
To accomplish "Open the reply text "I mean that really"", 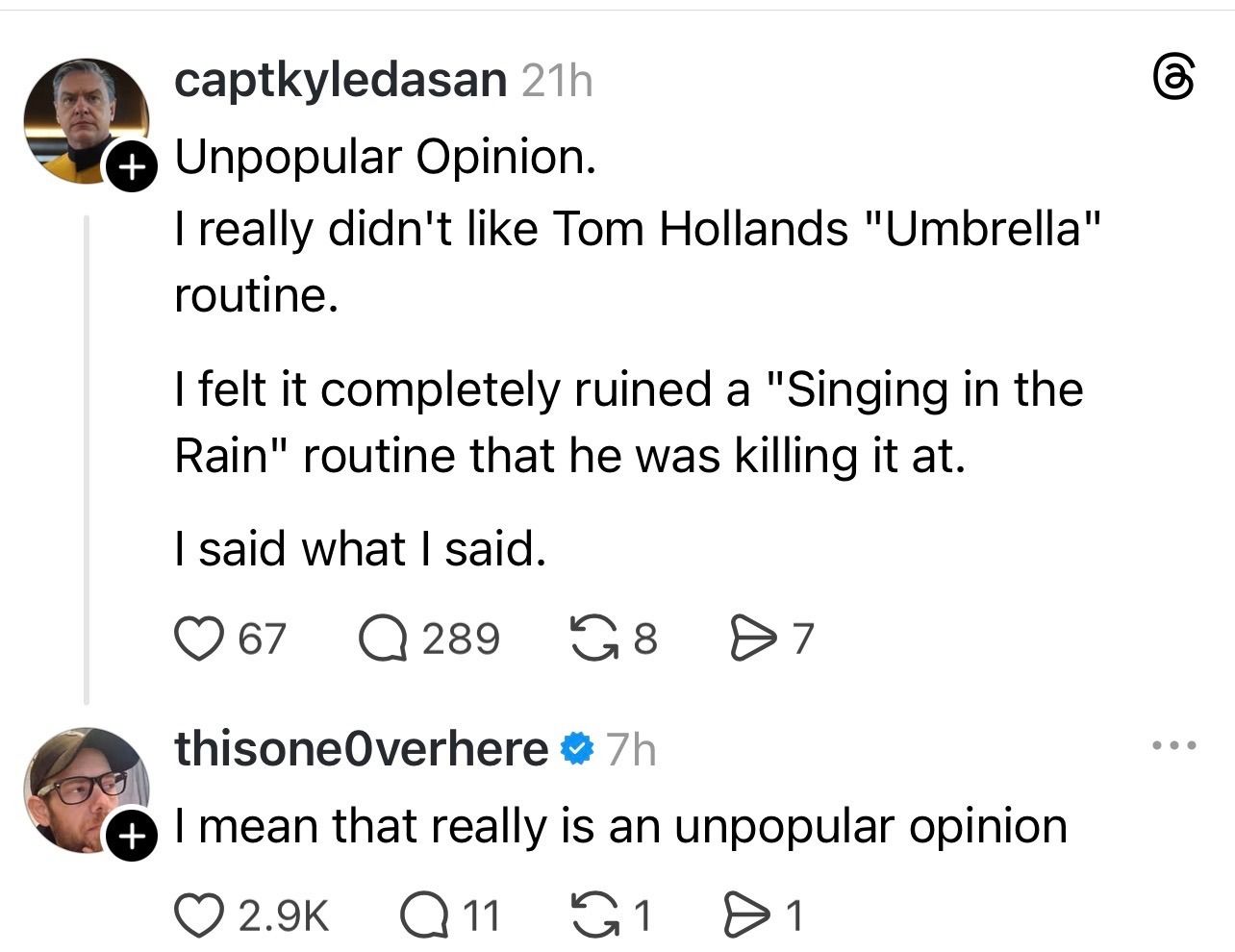I will (620, 826).
